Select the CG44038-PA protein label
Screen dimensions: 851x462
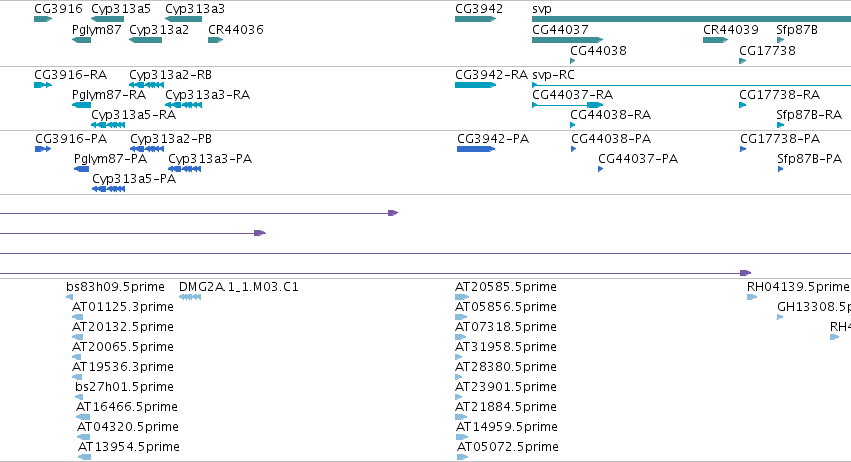tap(611, 139)
